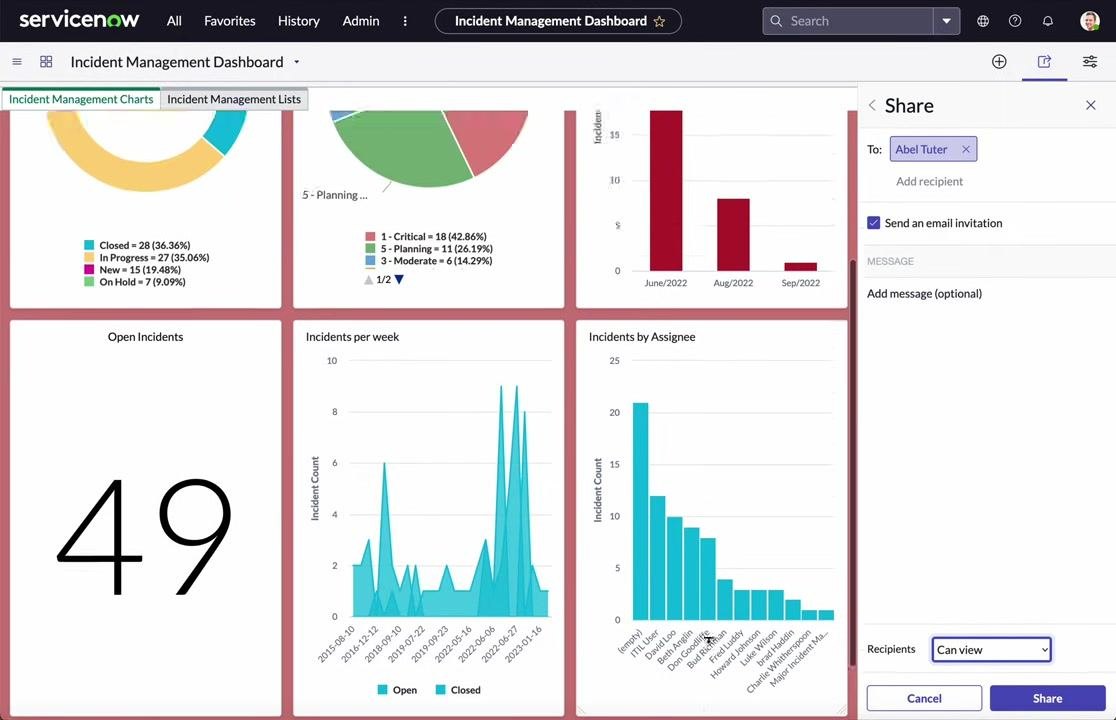The image size is (1116, 720).
Task: Open the notifications bell
Action: pyautogui.click(x=1048, y=21)
